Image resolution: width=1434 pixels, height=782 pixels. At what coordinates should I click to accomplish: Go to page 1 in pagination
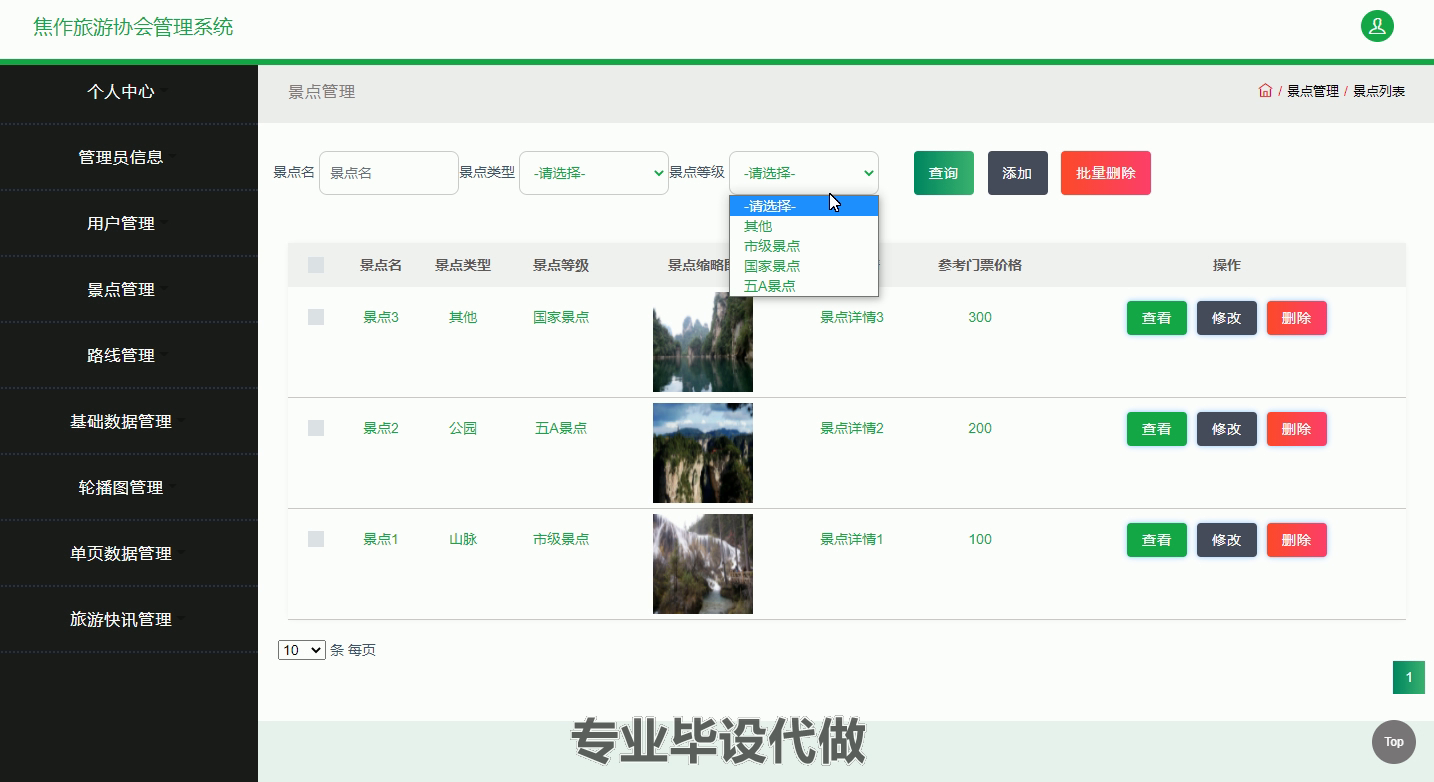(1409, 677)
